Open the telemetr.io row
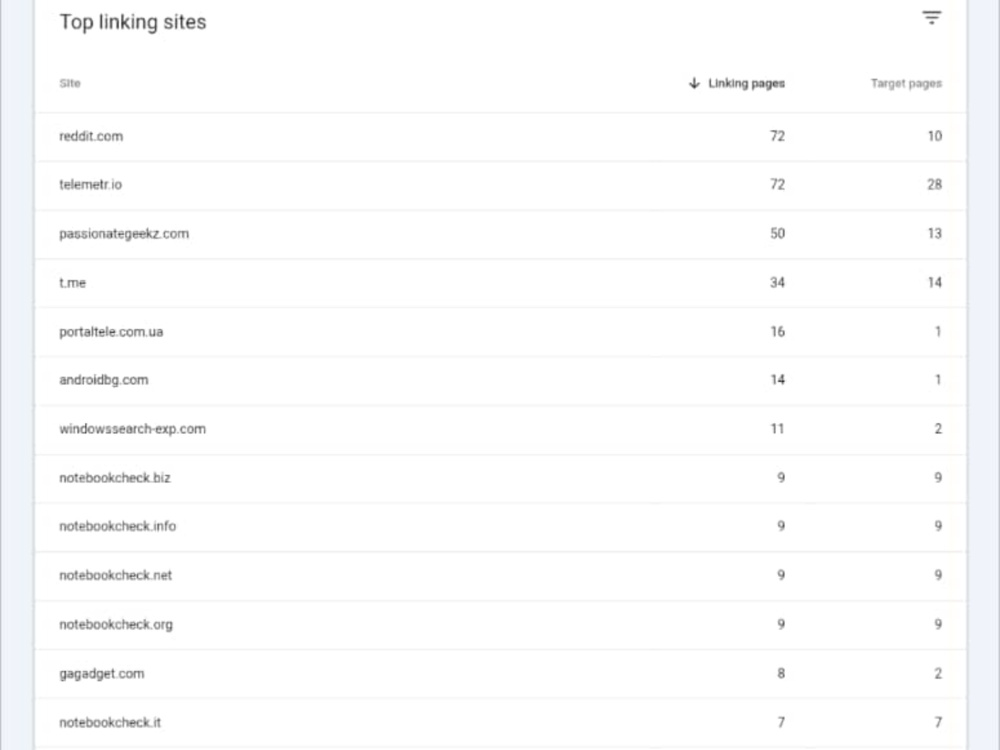The height and width of the screenshot is (750, 1000). point(501,185)
